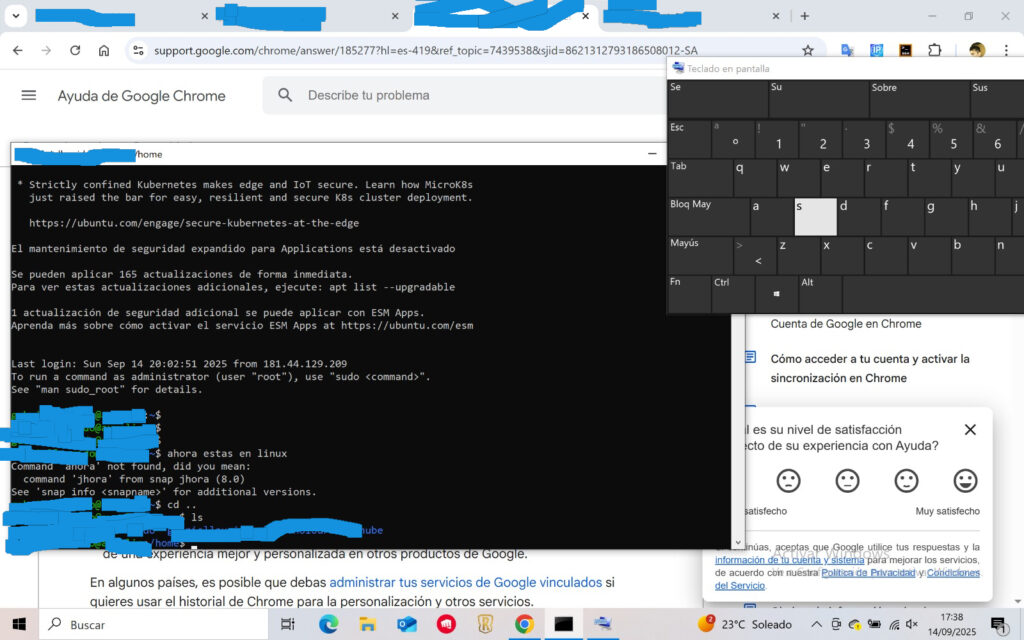Open the Chrome extensions puzzle menu
Image resolution: width=1024 pixels, height=640 pixels.
935,50
